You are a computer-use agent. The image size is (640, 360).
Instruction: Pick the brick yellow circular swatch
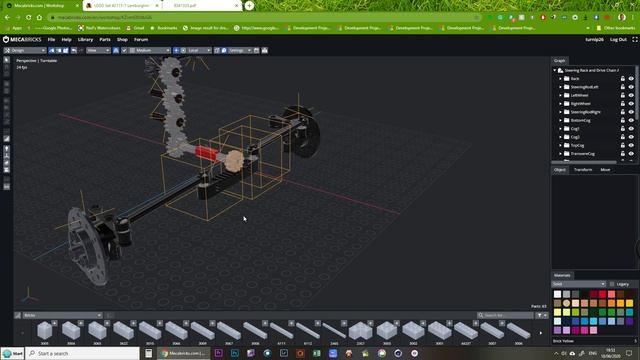566,303
